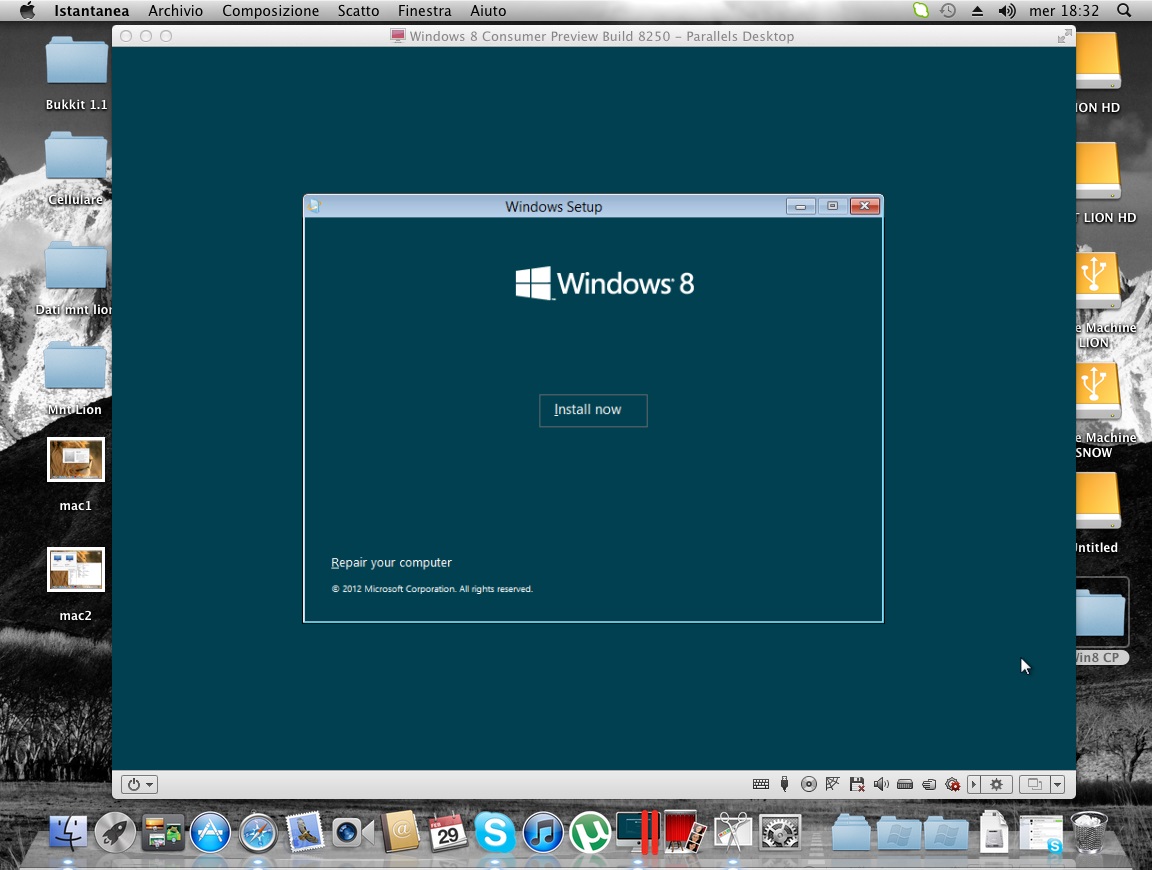Enter full screen for Parallels window
Image resolution: width=1152 pixels, height=870 pixels.
pyautogui.click(x=1064, y=36)
